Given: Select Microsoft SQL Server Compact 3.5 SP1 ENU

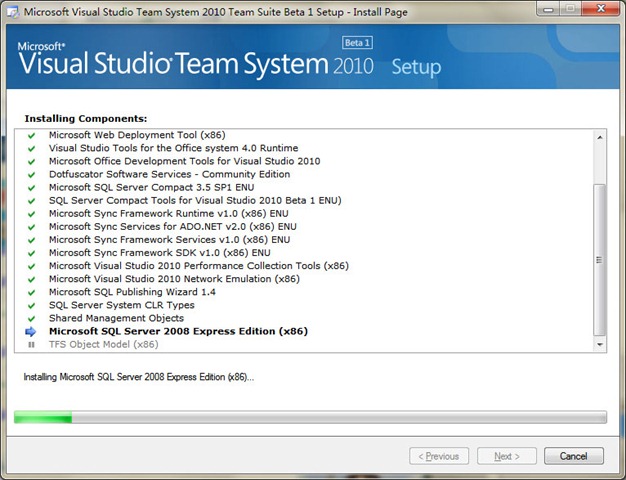Looking at the screenshot, I should pyautogui.click(x=151, y=187).
